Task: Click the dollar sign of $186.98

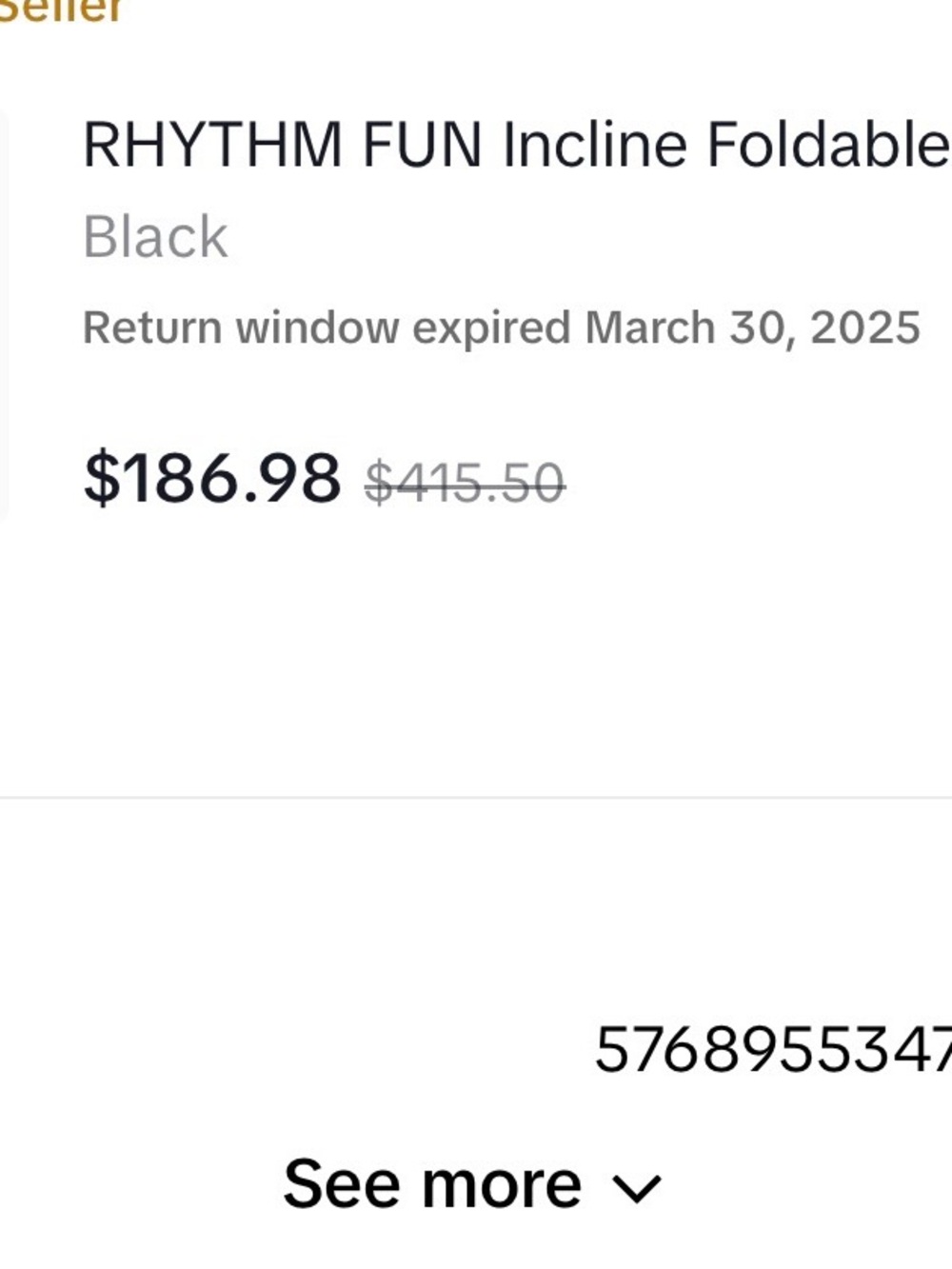Action: pyautogui.click(x=99, y=478)
